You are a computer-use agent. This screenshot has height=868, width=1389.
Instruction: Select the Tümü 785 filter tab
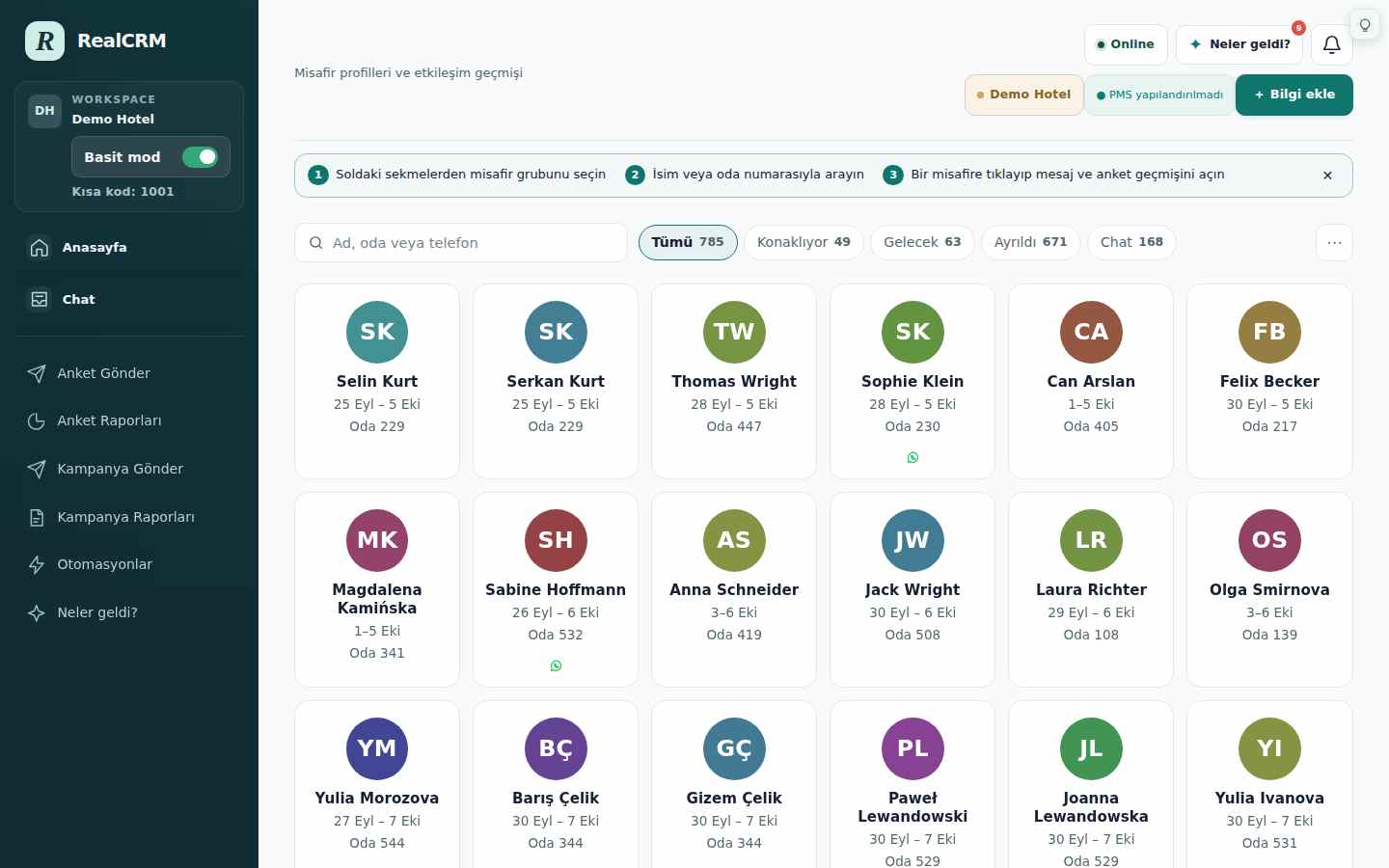tap(688, 242)
